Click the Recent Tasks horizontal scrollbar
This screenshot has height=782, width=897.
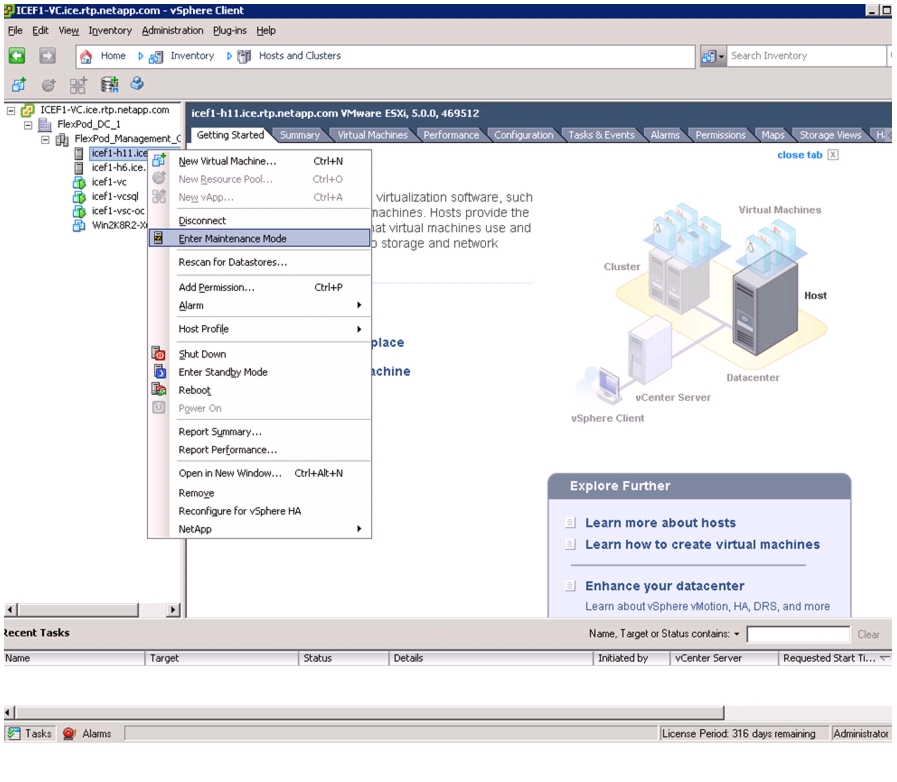pos(370,713)
